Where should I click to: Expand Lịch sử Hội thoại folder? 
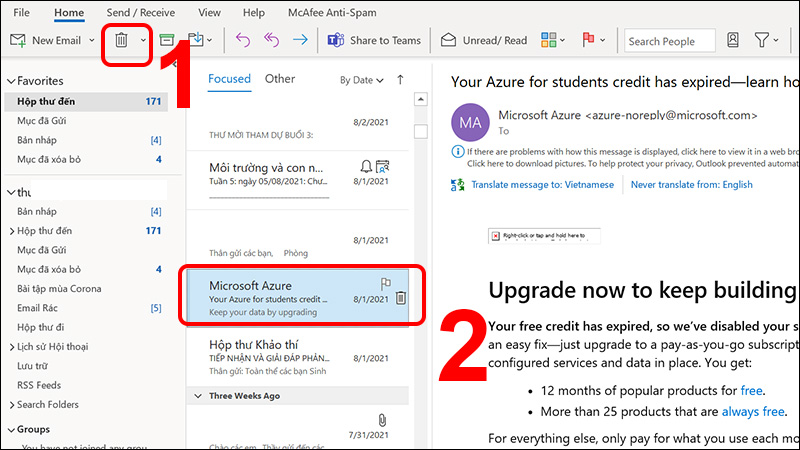pos(12,347)
